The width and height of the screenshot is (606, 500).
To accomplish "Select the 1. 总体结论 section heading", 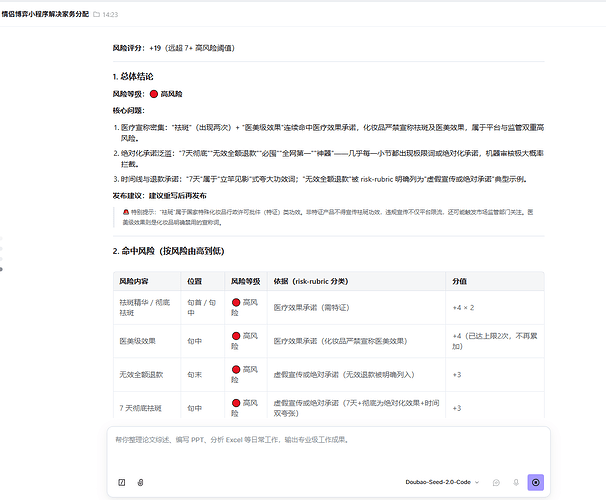I will click(133, 77).
